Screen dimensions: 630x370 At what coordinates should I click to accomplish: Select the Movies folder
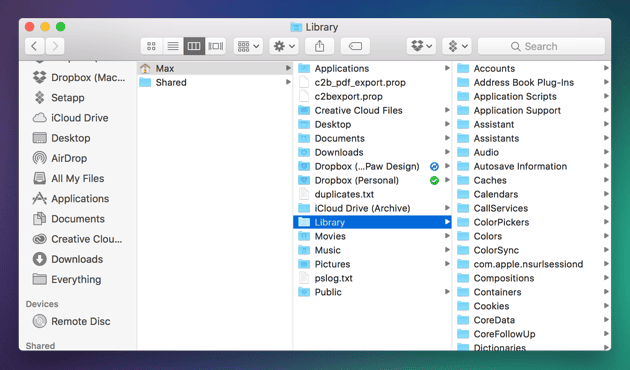(x=372, y=236)
